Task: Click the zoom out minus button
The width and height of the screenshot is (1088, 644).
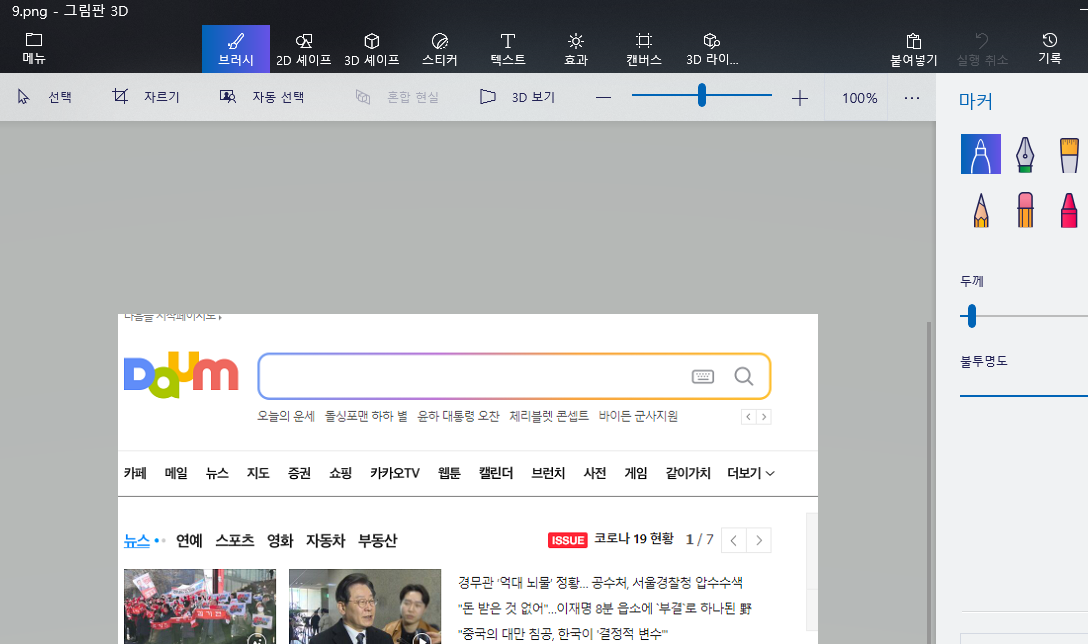Action: pos(604,98)
